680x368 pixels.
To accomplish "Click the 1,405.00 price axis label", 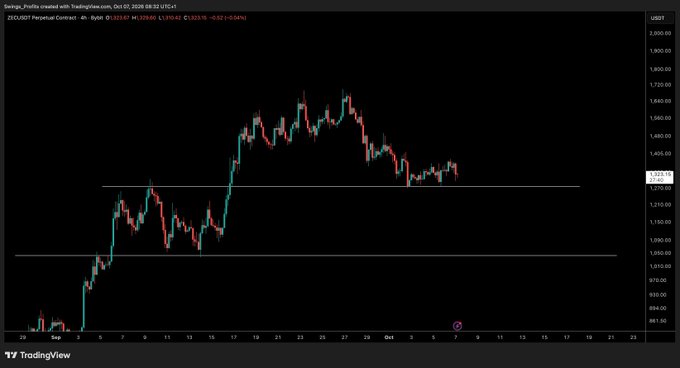I will (x=660, y=153).
